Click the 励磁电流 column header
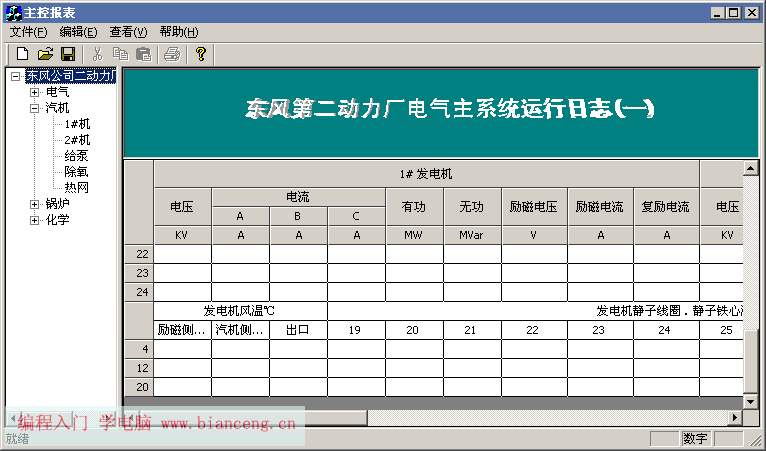 pyautogui.click(x=600, y=207)
